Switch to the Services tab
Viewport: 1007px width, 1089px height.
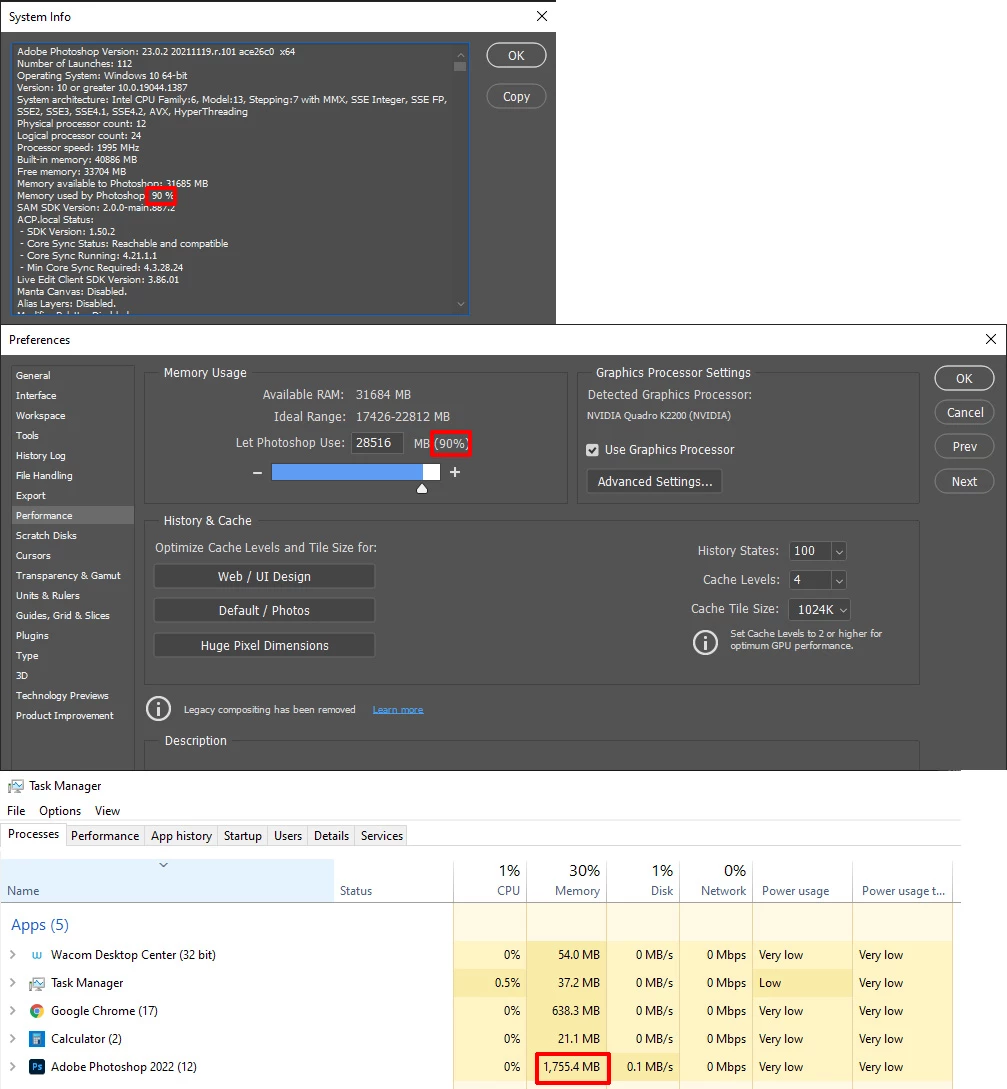381,836
